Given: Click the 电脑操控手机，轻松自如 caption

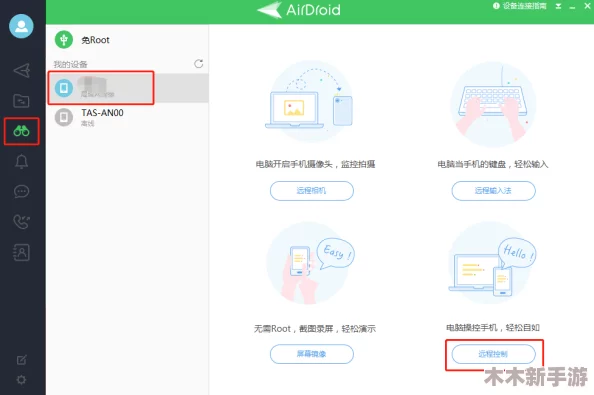Looking at the screenshot, I should click(493, 328).
